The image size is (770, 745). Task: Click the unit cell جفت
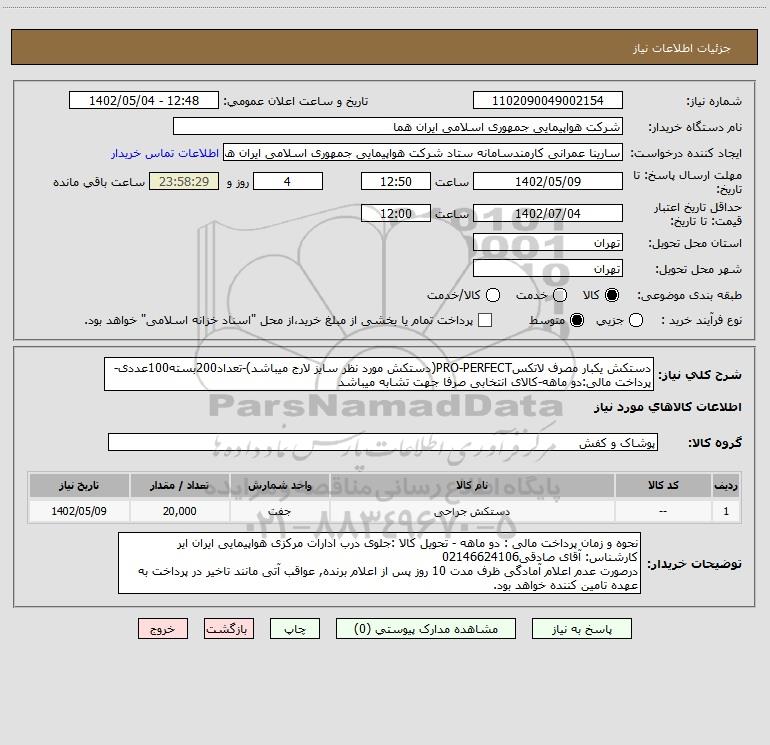click(279, 511)
